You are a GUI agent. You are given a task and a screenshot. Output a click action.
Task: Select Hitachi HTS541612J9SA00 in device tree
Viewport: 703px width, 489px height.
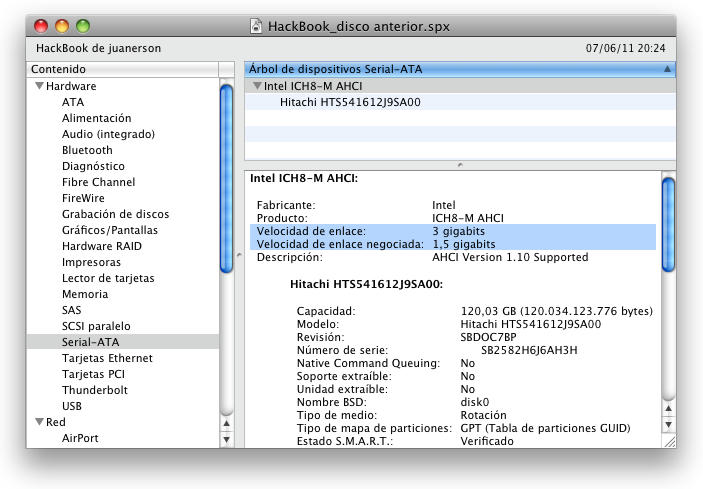point(350,102)
